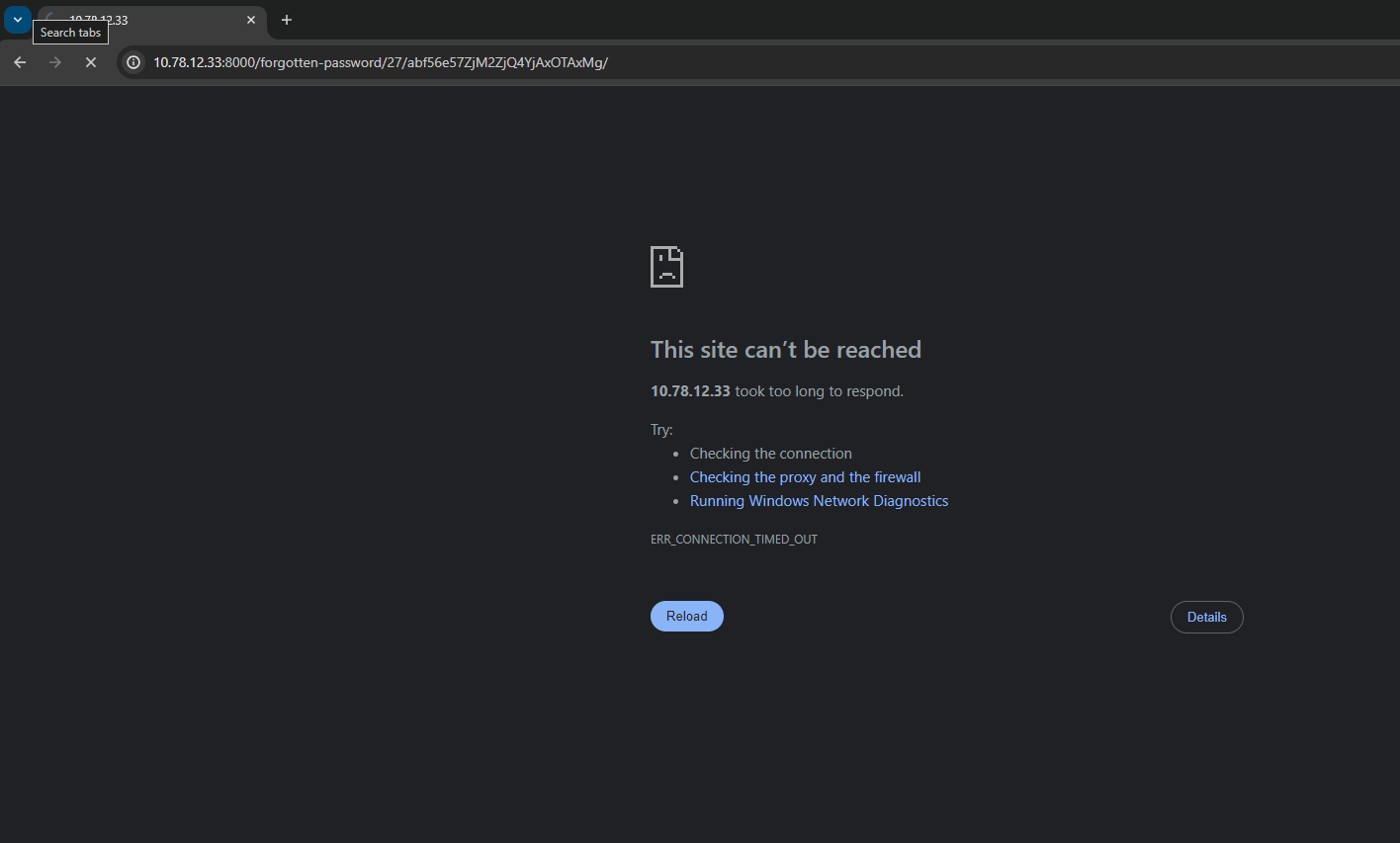Image resolution: width=1400 pixels, height=843 pixels.
Task: Click "Checking the connection" suggestion text
Action: [770, 454]
